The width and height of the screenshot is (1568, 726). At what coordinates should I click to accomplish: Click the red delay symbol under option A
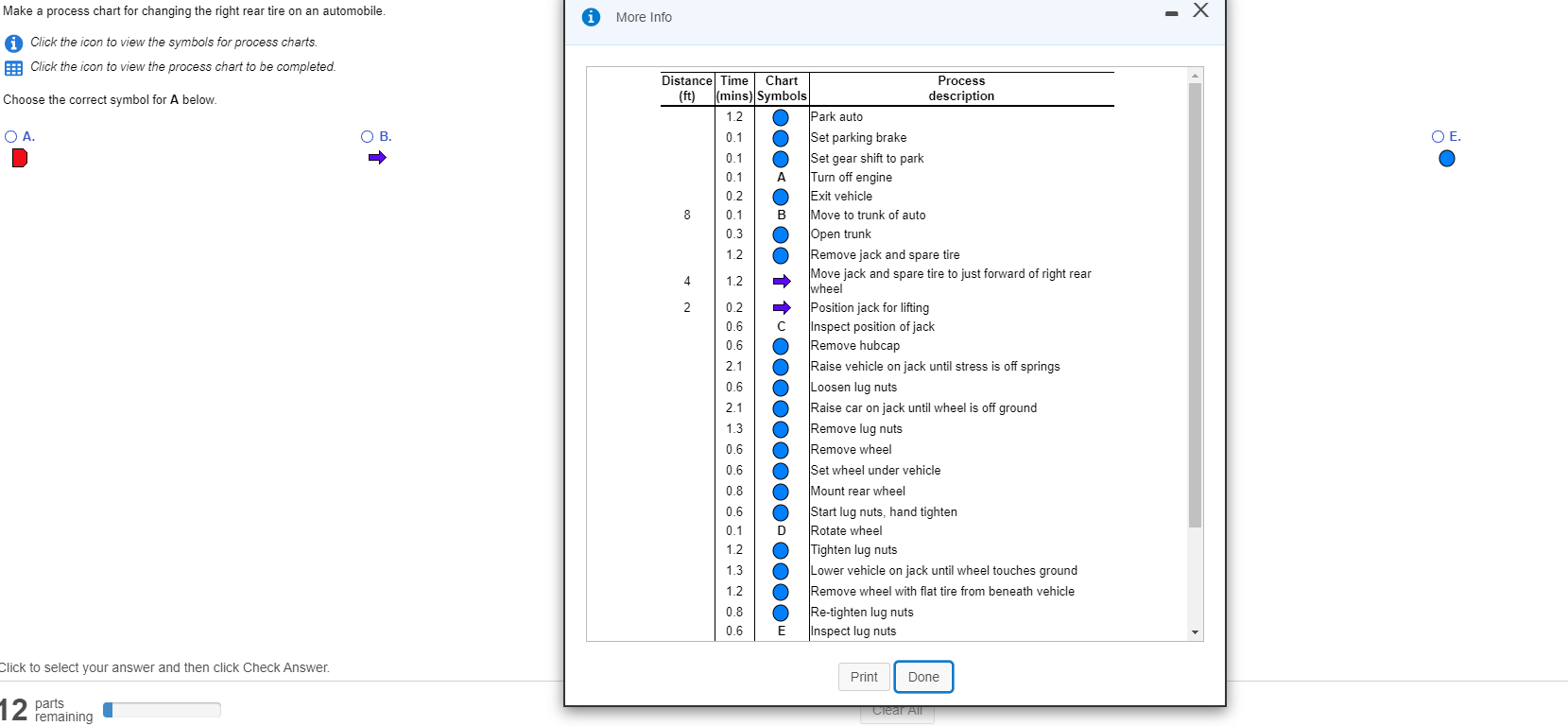pyautogui.click(x=20, y=158)
